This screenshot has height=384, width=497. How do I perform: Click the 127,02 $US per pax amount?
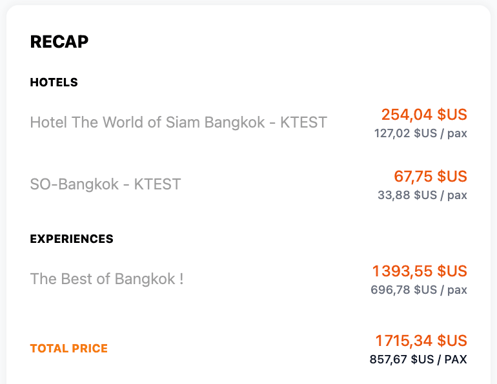pyautogui.click(x=421, y=133)
